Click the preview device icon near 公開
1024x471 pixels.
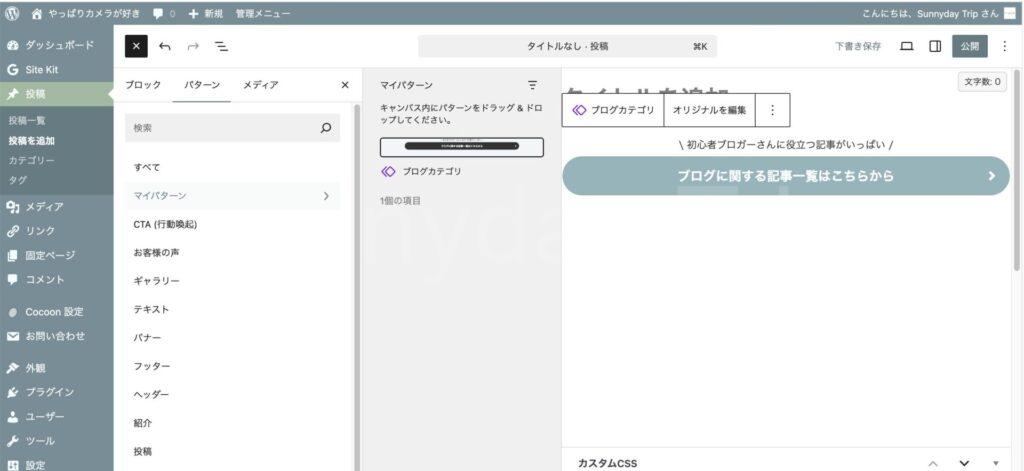[x=906, y=46]
